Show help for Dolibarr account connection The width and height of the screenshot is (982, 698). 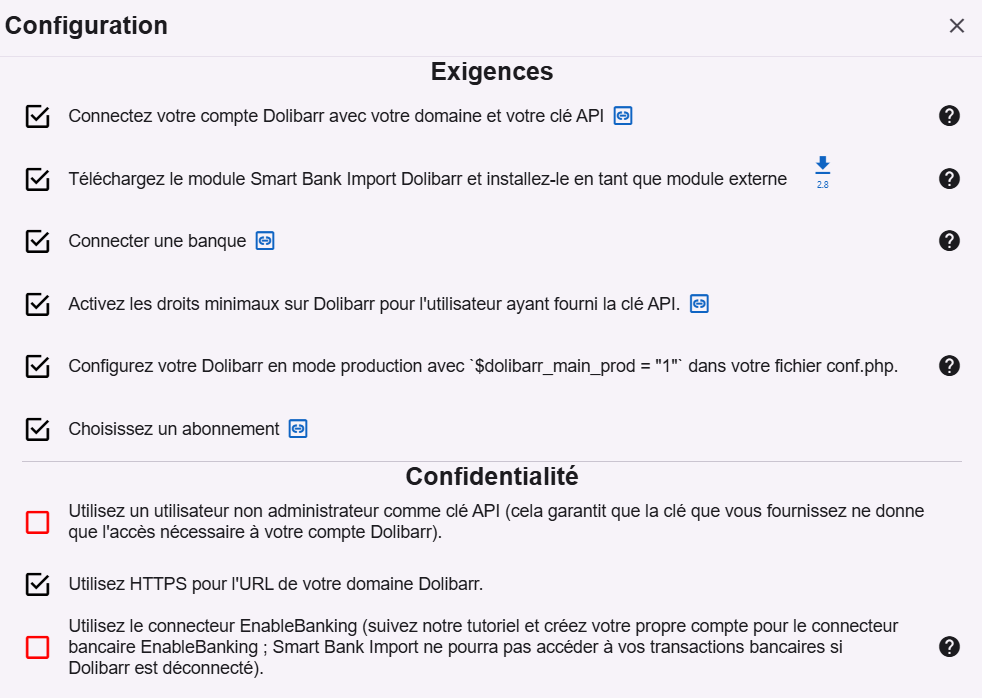coord(950,116)
